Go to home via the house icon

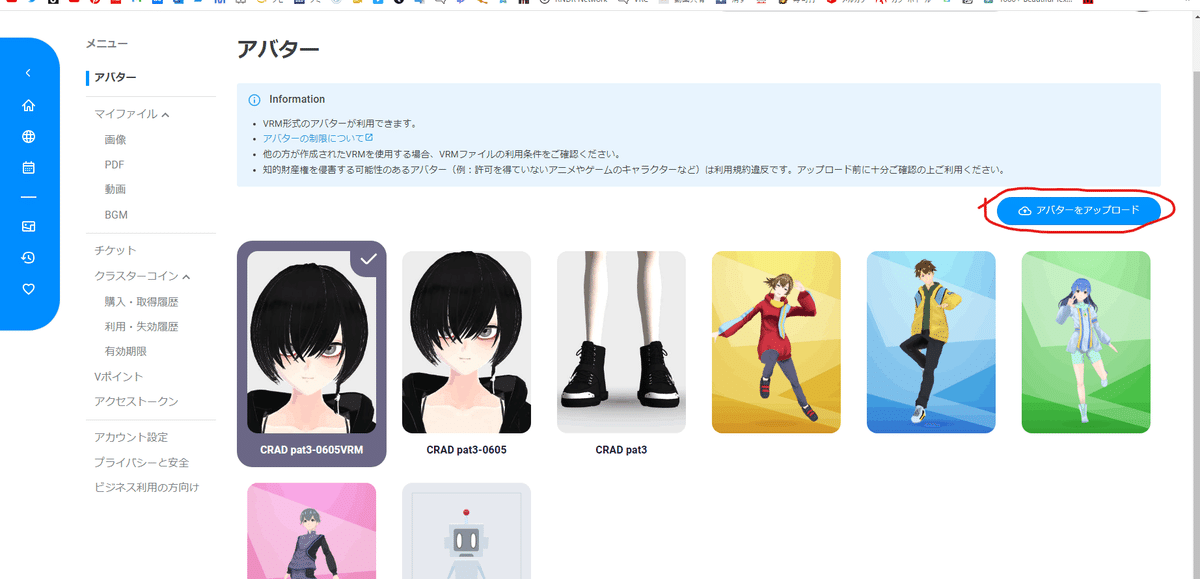point(28,105)
